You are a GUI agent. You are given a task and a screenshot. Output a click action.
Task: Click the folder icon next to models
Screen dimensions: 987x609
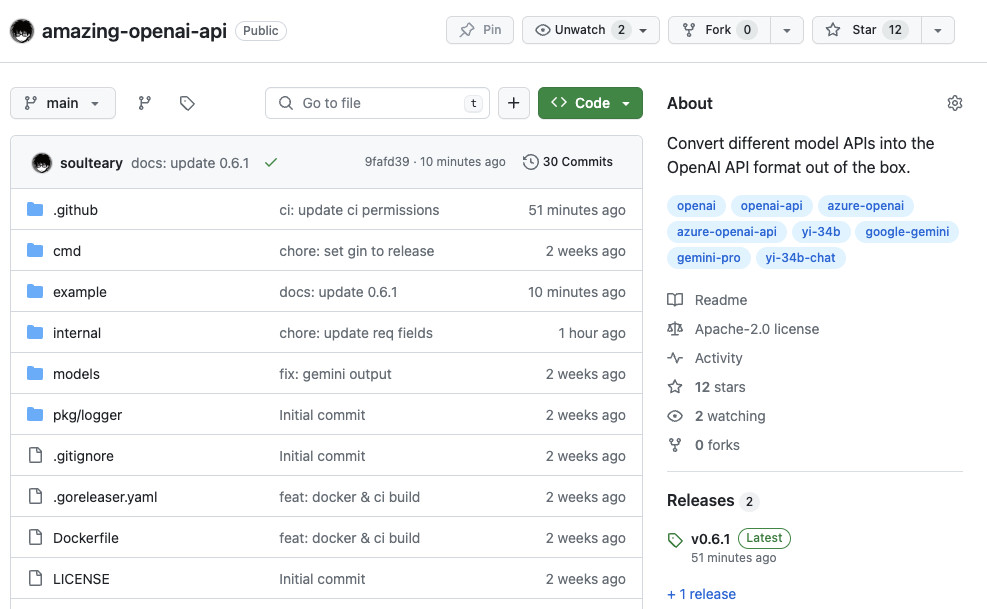coord(35,373)
